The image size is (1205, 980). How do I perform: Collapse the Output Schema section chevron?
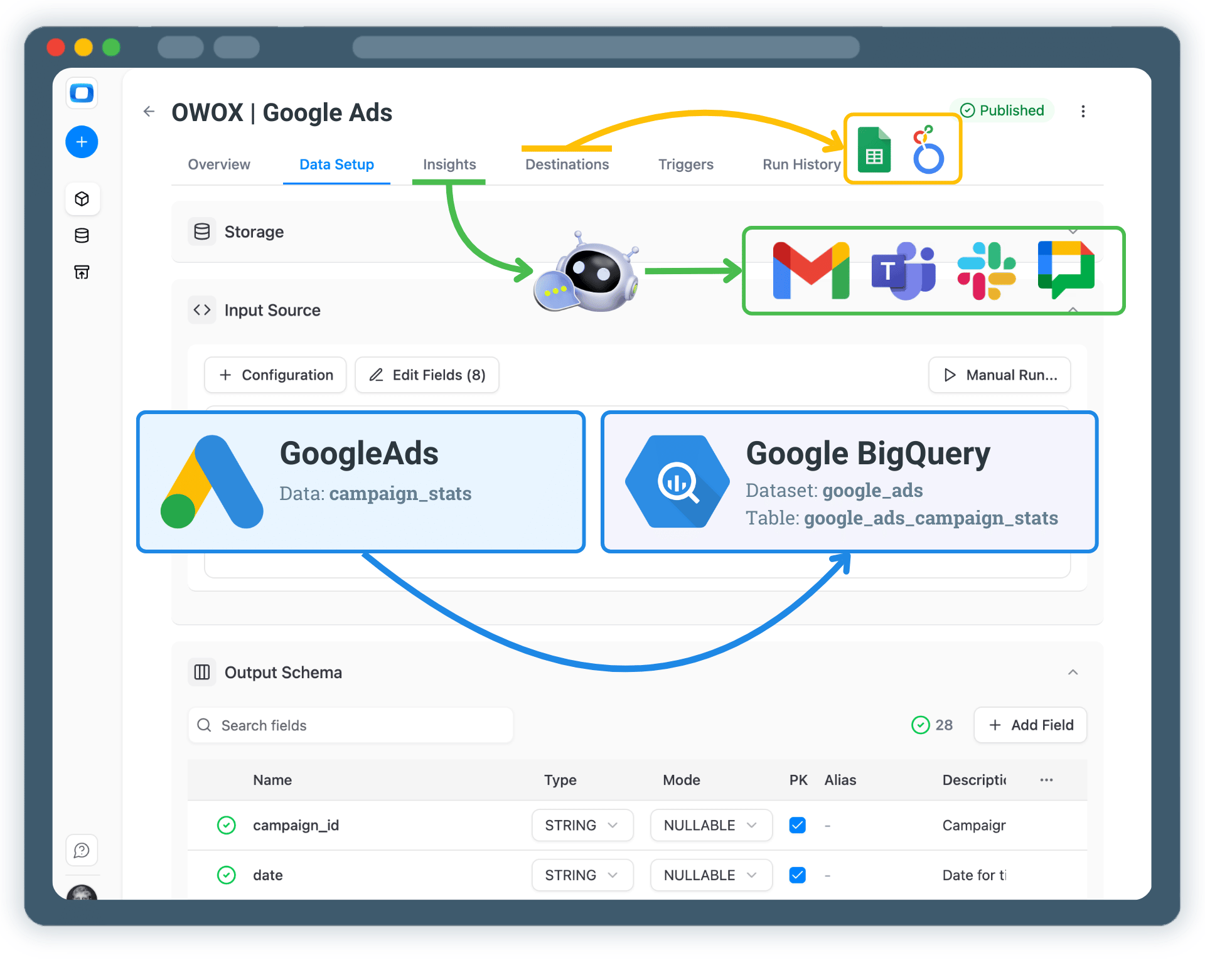pyautogui.click(x=1073, y=671)
